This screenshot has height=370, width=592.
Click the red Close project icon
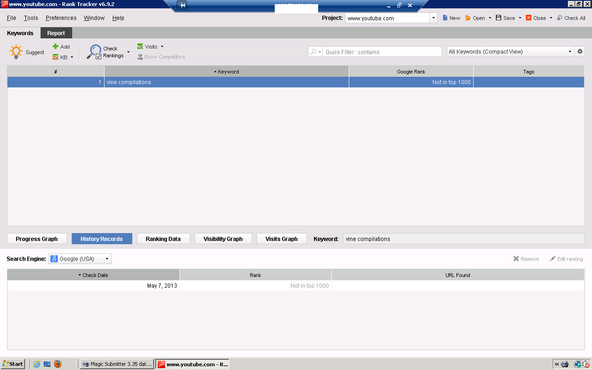coord(529,18)
